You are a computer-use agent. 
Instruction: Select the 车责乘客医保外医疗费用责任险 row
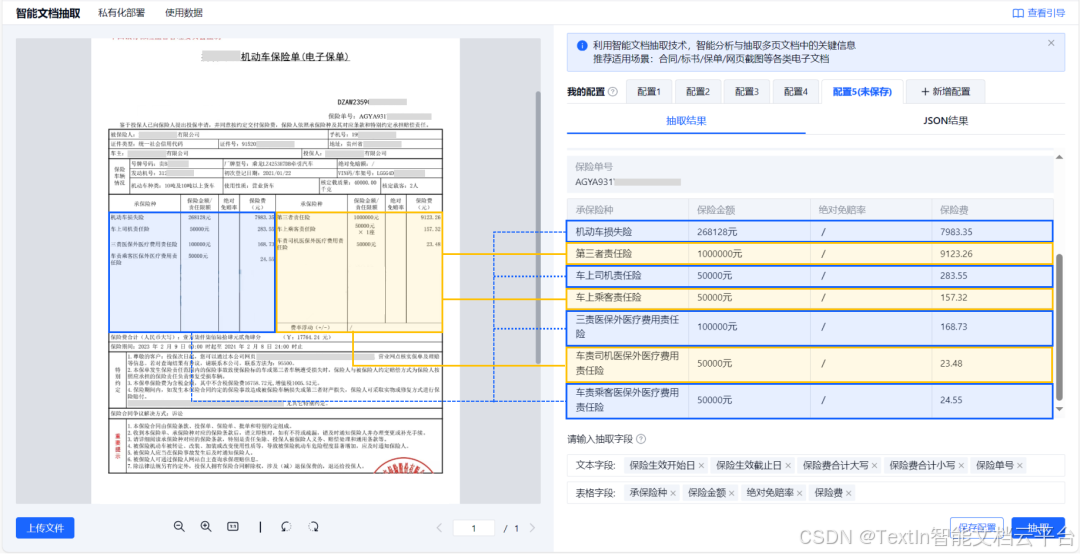(809, 400)
